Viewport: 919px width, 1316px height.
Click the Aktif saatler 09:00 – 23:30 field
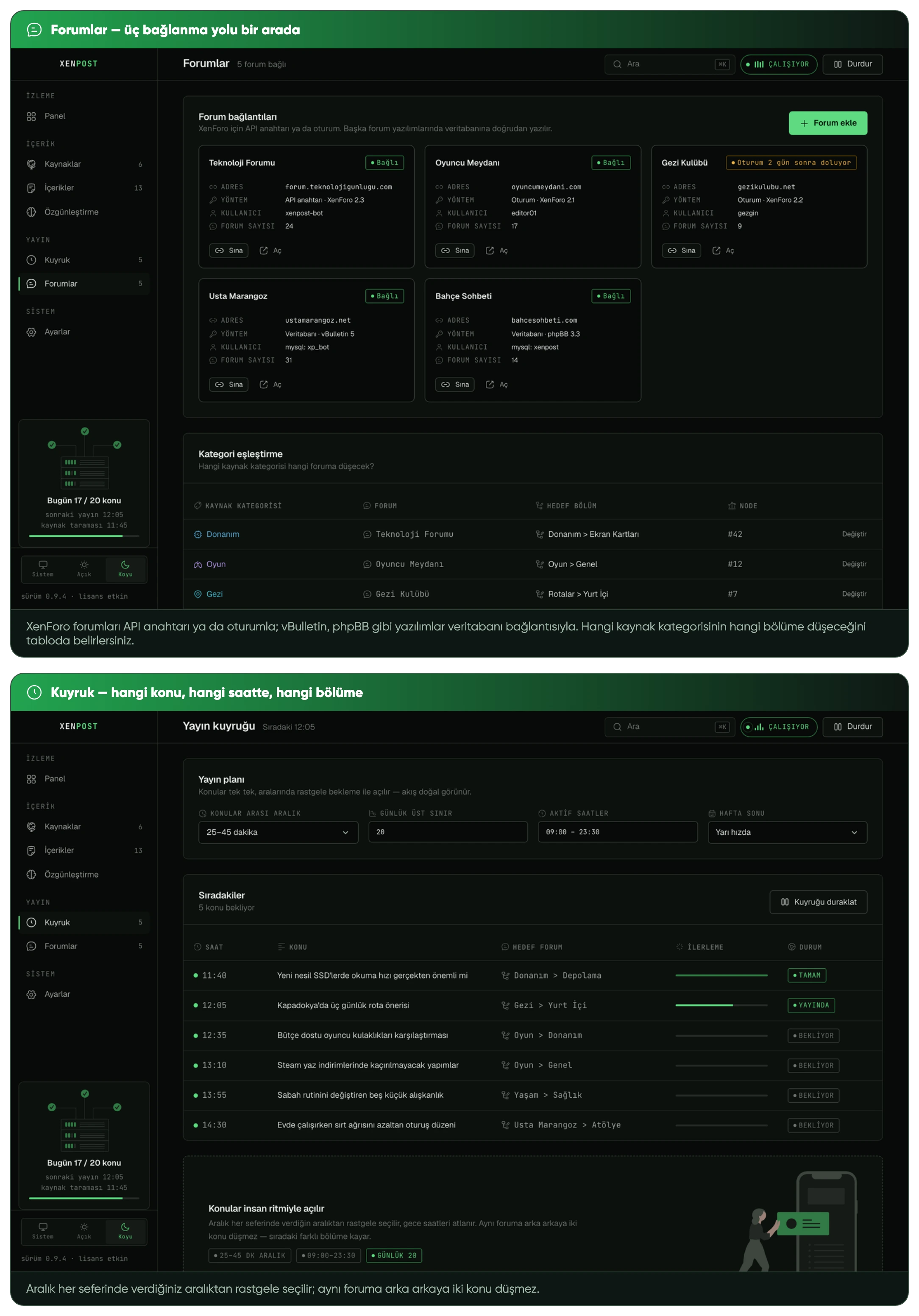click(x=618, y=832)
